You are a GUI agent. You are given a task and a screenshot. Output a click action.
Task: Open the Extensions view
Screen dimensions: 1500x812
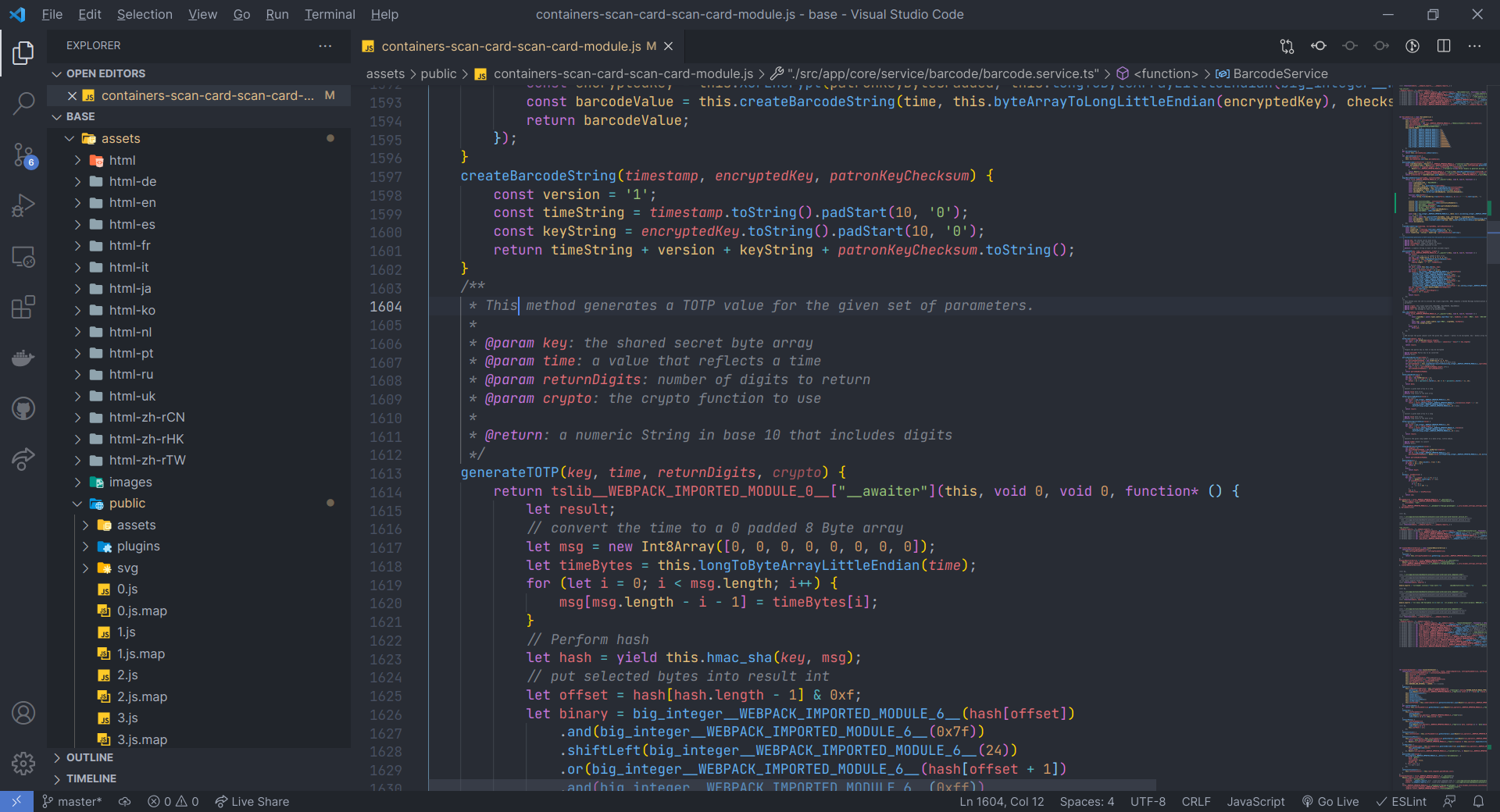click(23, 308)
